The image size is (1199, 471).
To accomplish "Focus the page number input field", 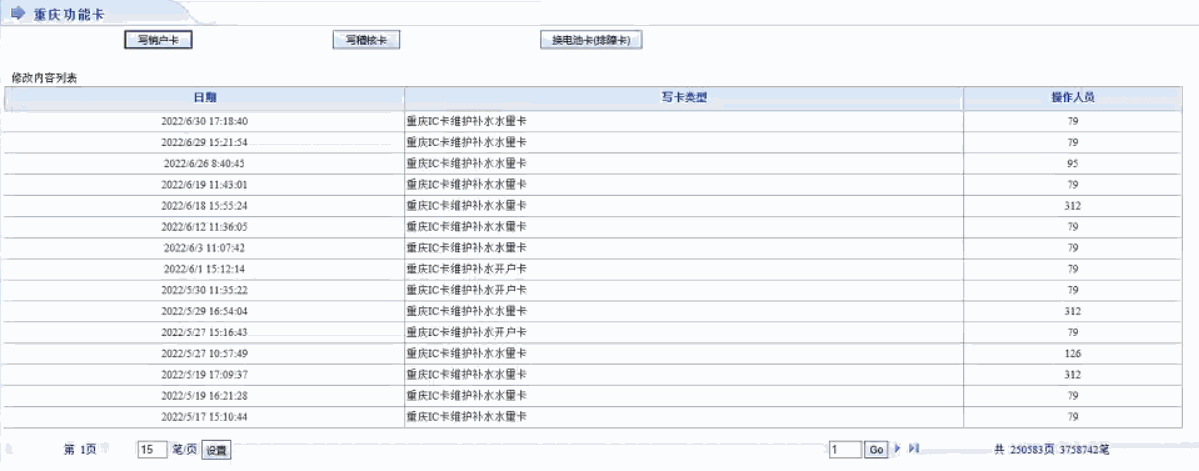I will pos(845,451).
